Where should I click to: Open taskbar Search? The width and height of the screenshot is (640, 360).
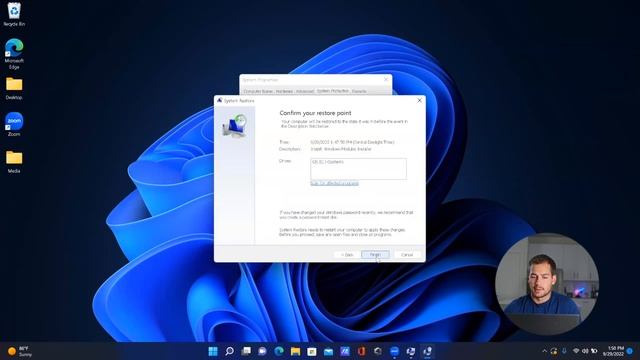click(x=229, y=351)
